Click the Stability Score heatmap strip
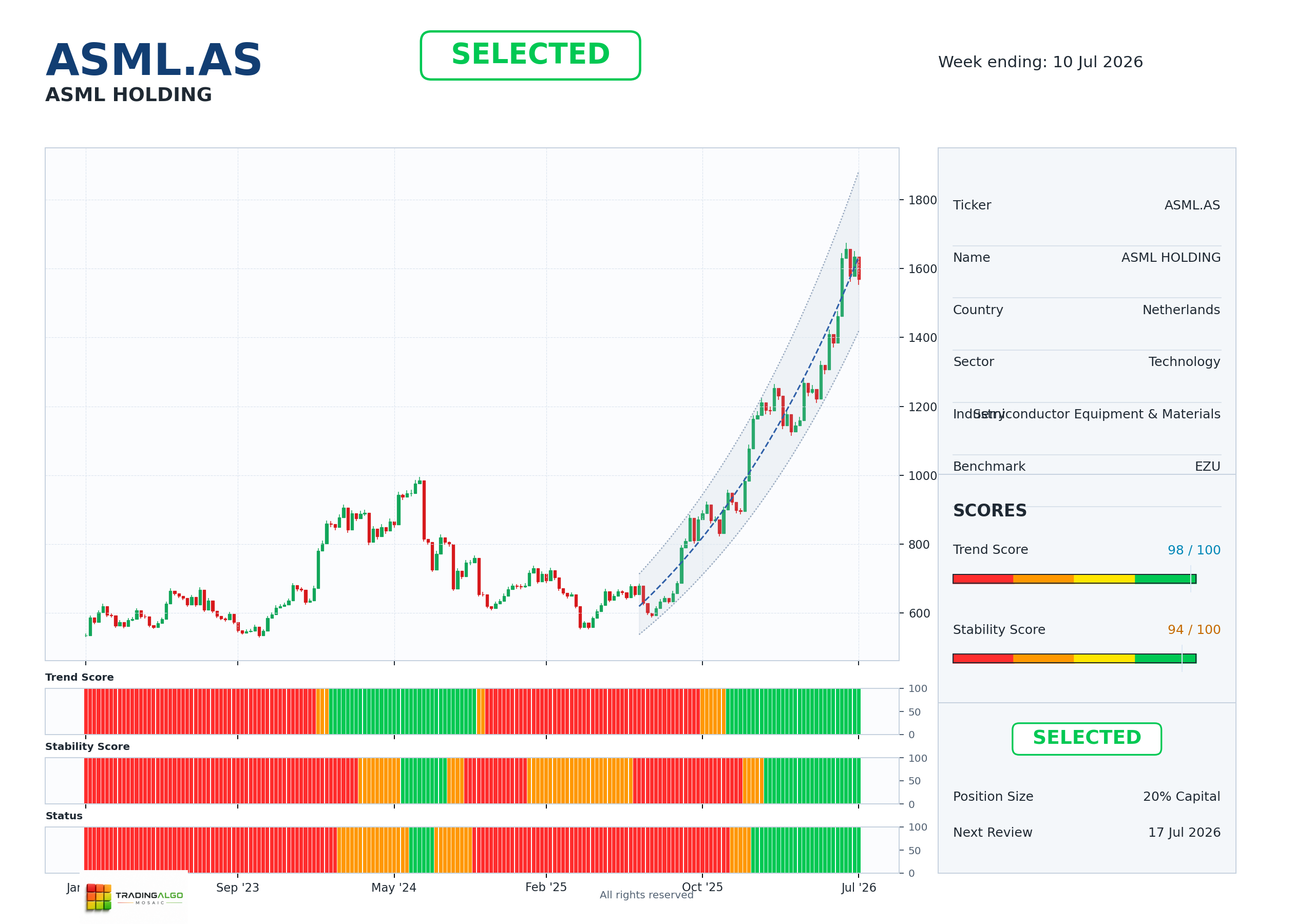This screenshot has width=1294, height=924. point(472,781)
